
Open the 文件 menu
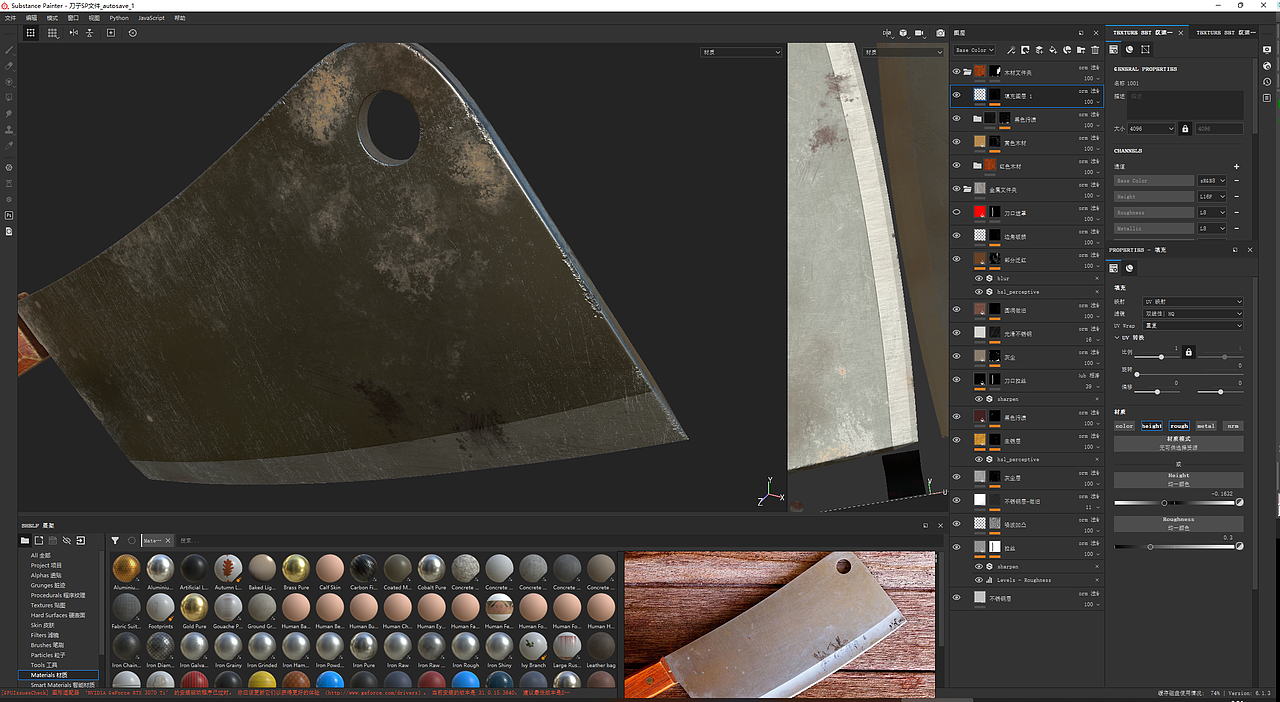coord(10,18)
